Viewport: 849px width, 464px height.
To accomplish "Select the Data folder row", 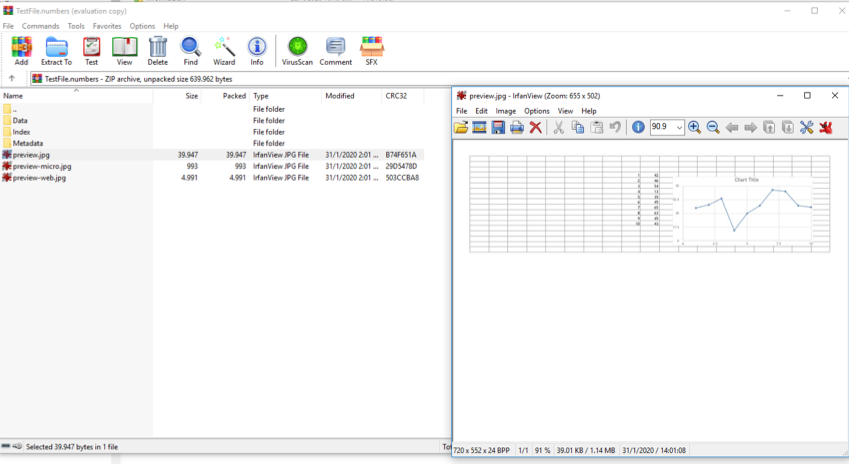I will [212, 121].
